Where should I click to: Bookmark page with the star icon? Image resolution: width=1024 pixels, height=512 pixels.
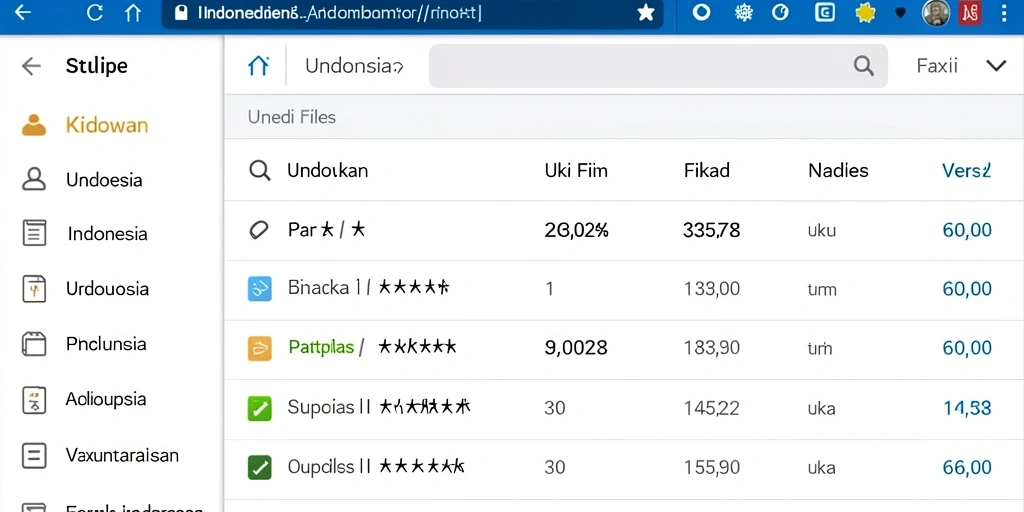[646, 13]
